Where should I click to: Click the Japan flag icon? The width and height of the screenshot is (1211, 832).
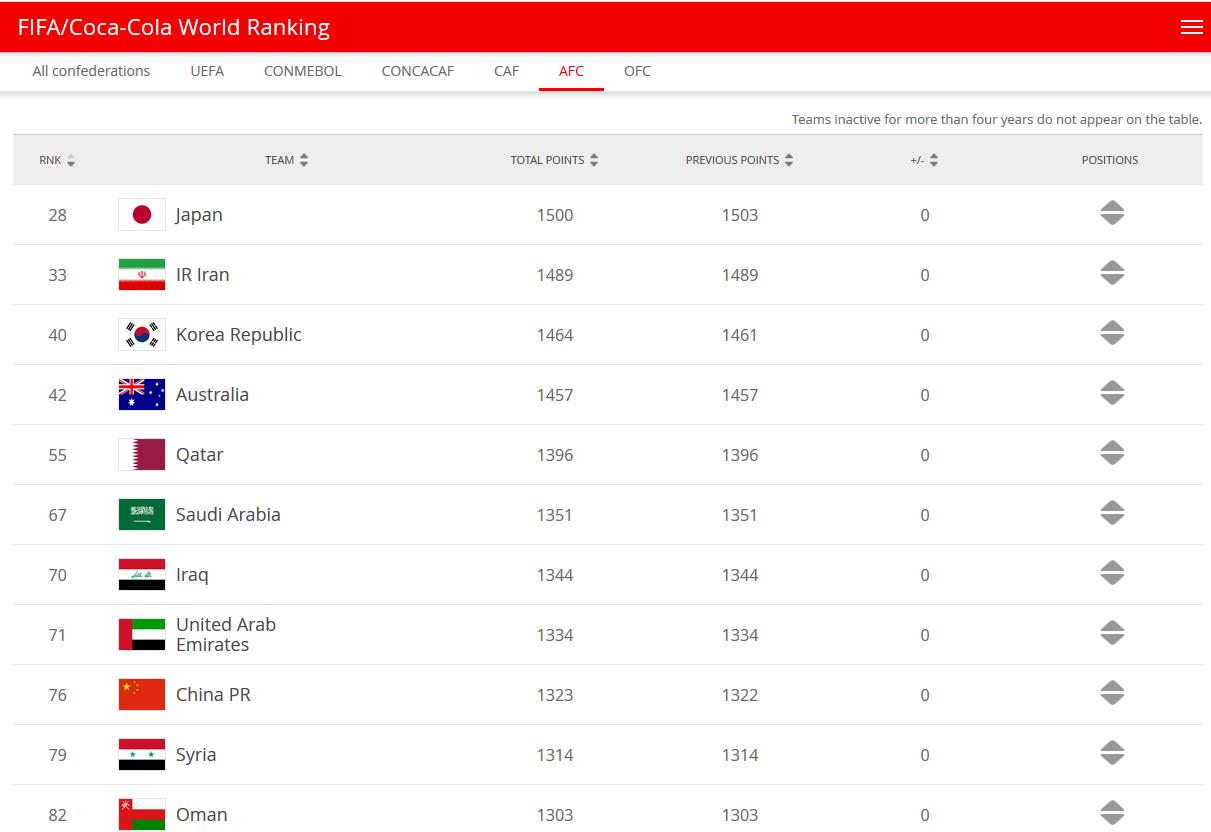point(142,215)
